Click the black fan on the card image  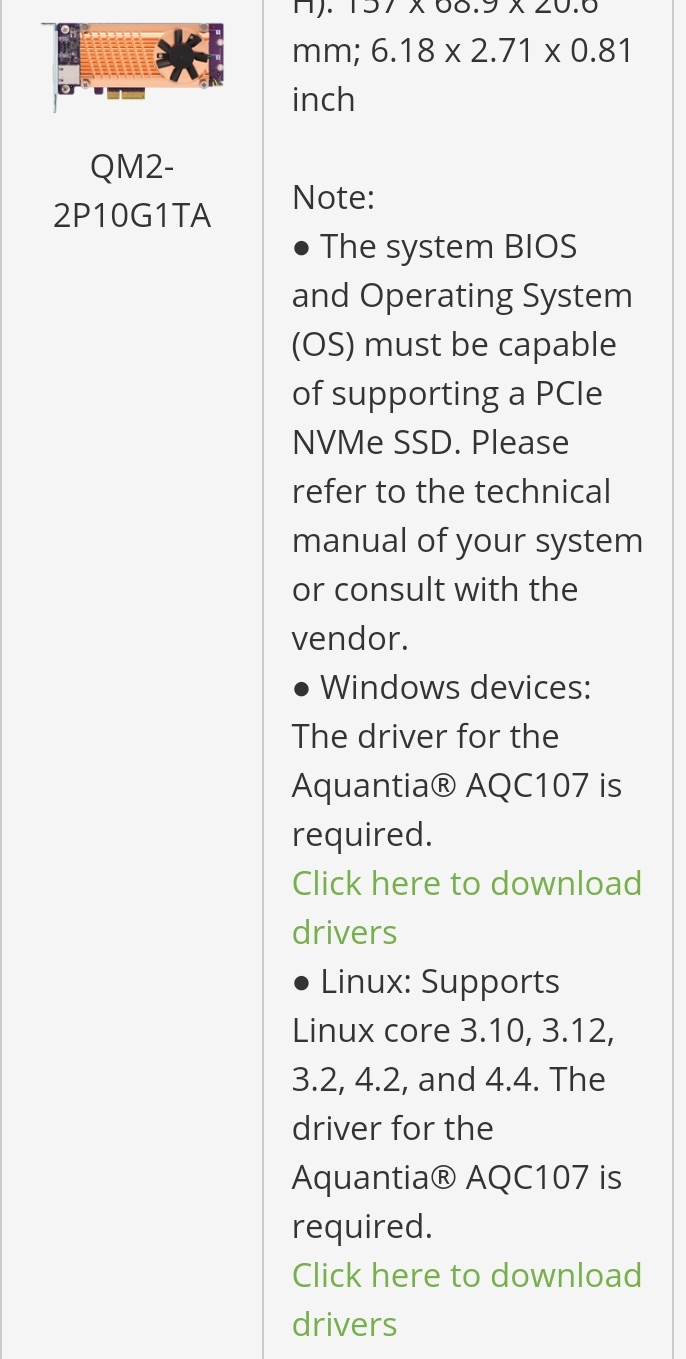[x=180, y=55]
